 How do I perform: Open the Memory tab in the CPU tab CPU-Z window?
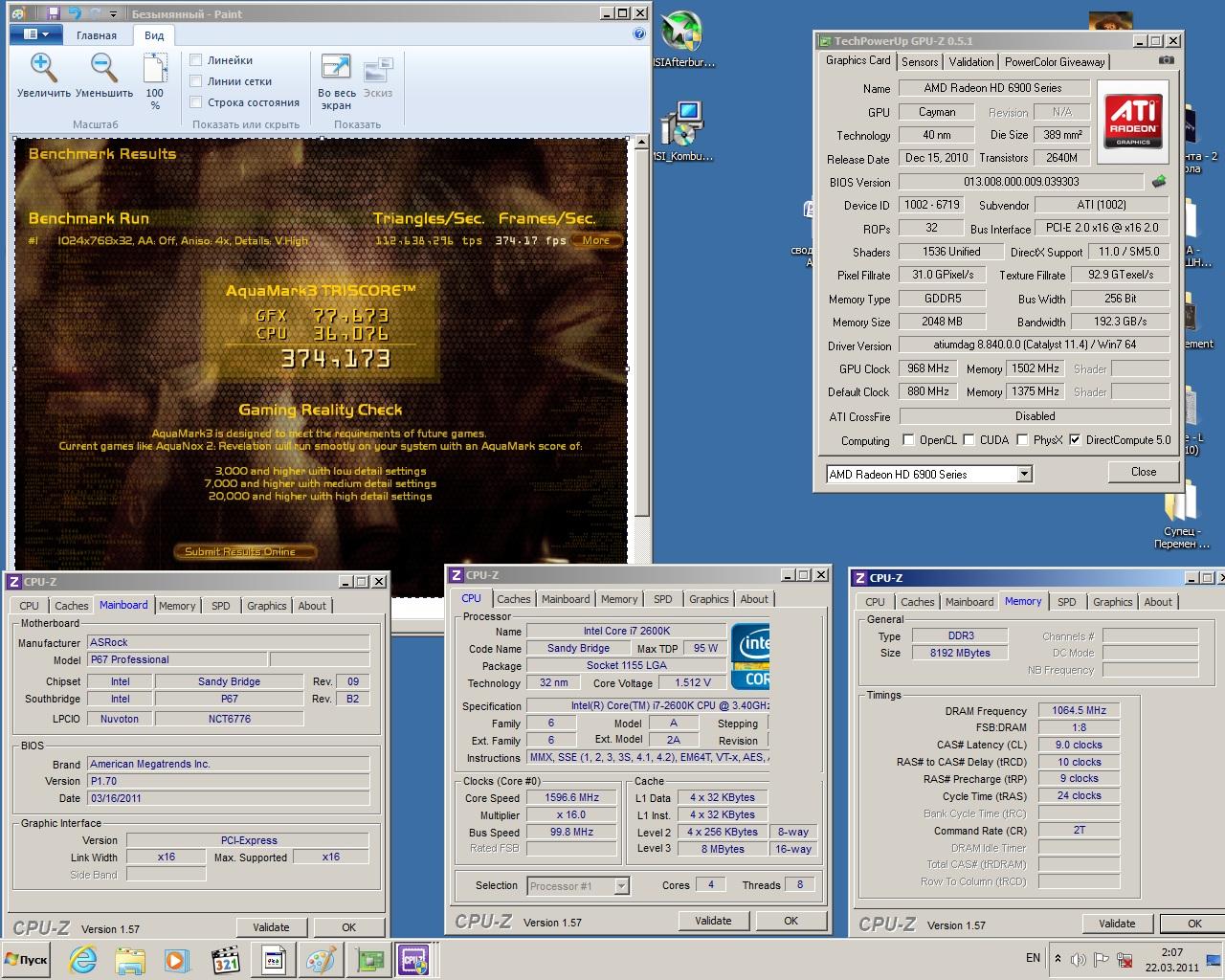coord(619,599)
